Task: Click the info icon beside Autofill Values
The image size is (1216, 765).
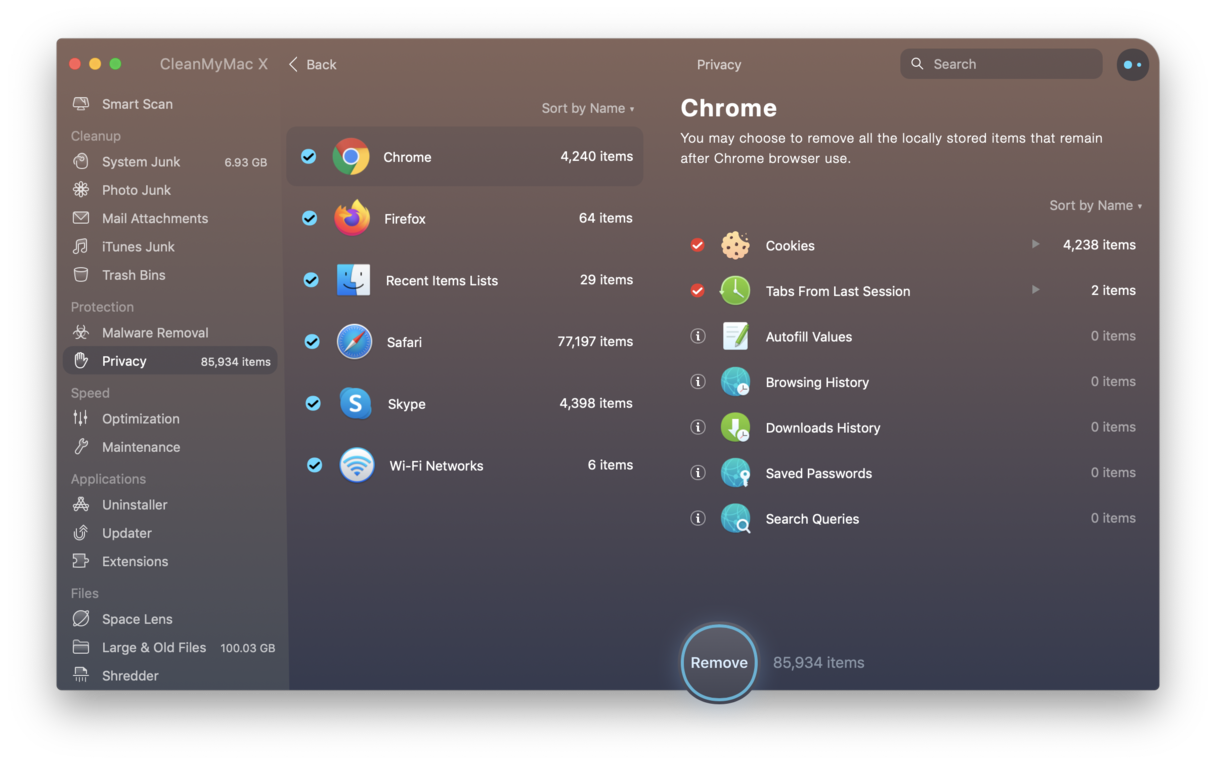Action: tap(698, 336)
